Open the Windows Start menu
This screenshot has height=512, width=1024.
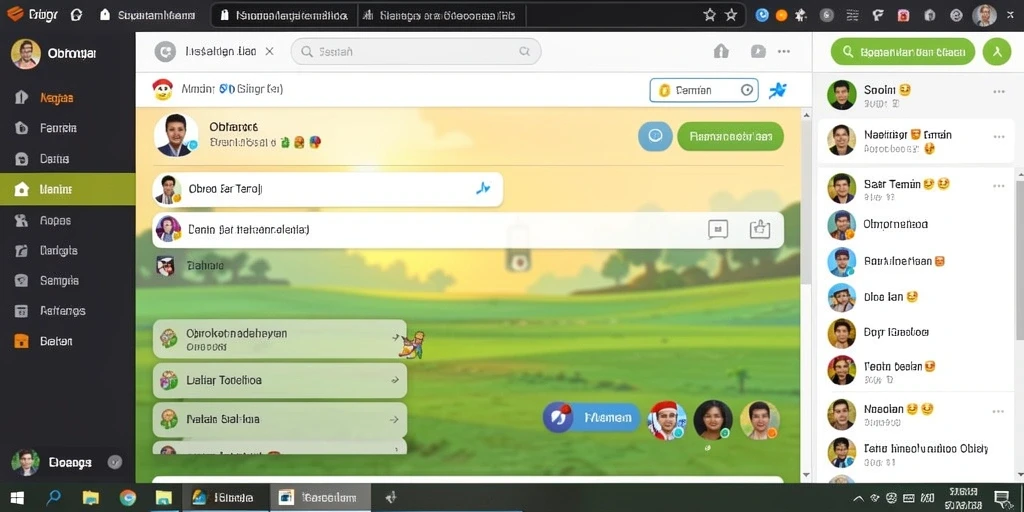[x=17, y=498]
